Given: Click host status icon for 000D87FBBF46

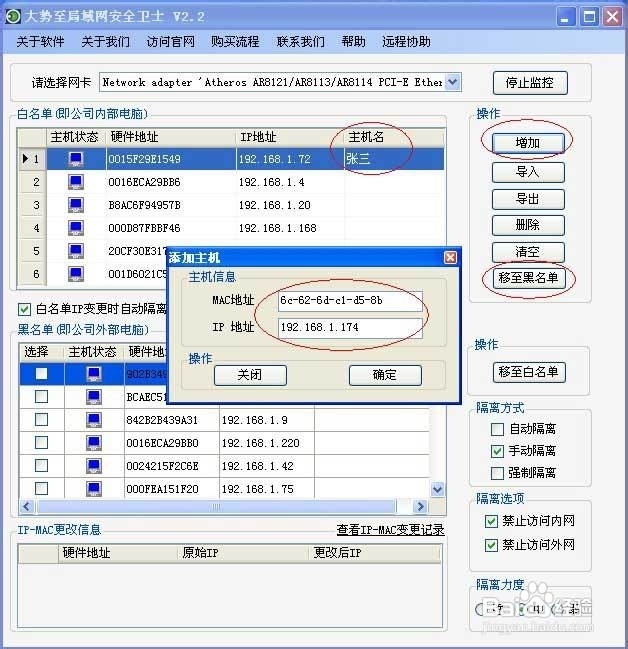Looking at the screenshot, I should click(76, 228).
